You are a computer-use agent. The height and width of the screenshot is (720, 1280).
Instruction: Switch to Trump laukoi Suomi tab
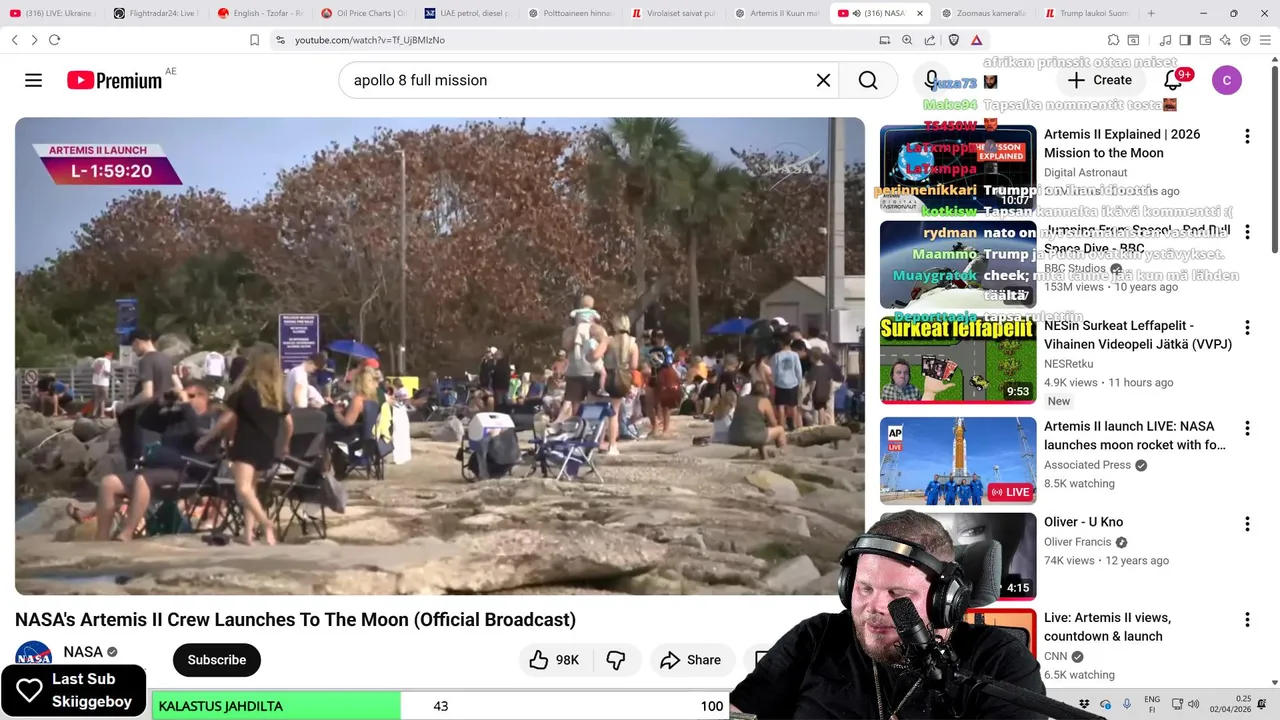click(1087, 13)
